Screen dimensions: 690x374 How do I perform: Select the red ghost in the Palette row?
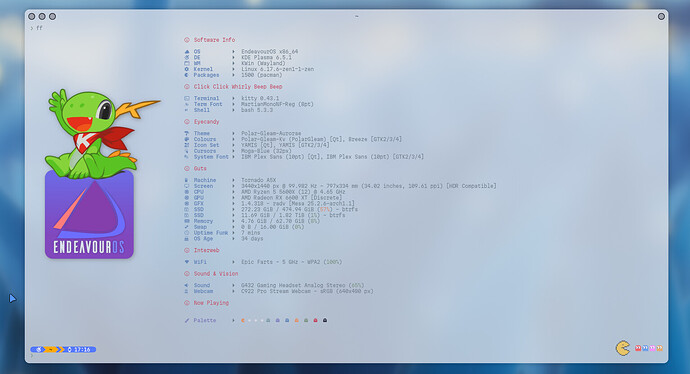[x=315, y=320]
